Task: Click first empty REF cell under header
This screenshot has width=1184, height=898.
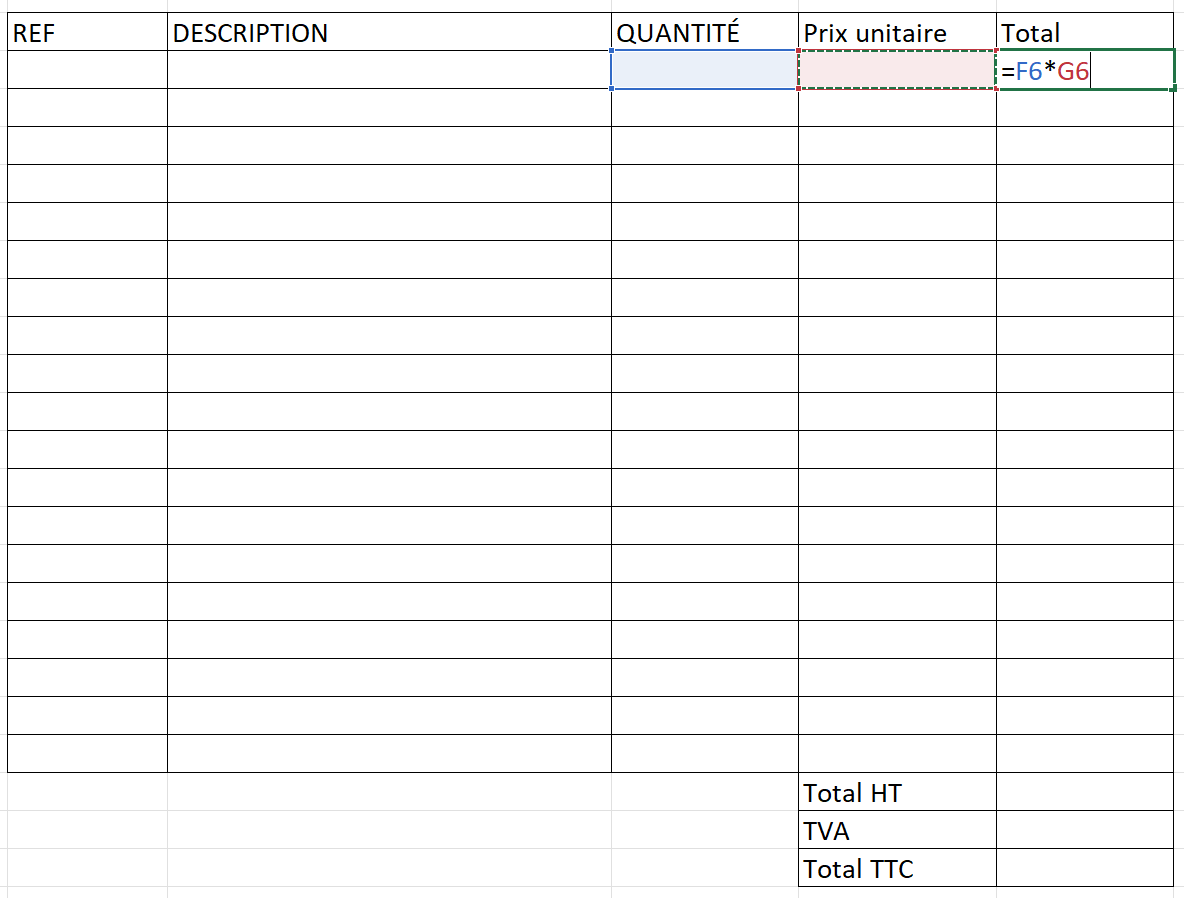Action: coord(87,70)
